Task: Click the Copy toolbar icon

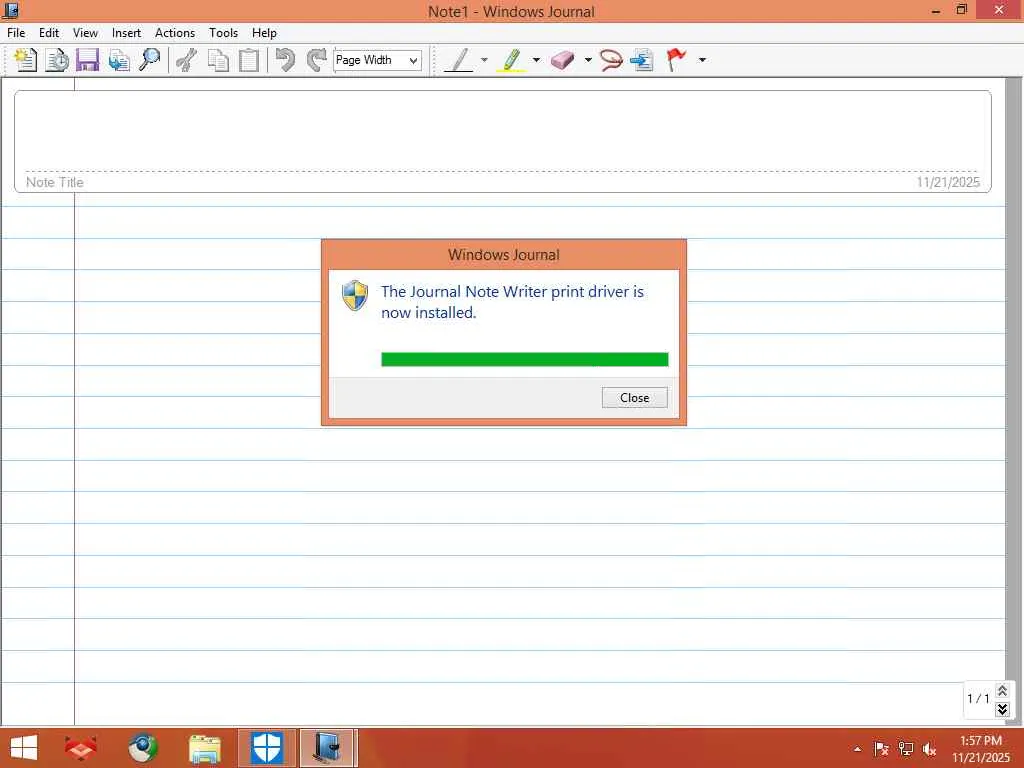Action: point(218,60)
